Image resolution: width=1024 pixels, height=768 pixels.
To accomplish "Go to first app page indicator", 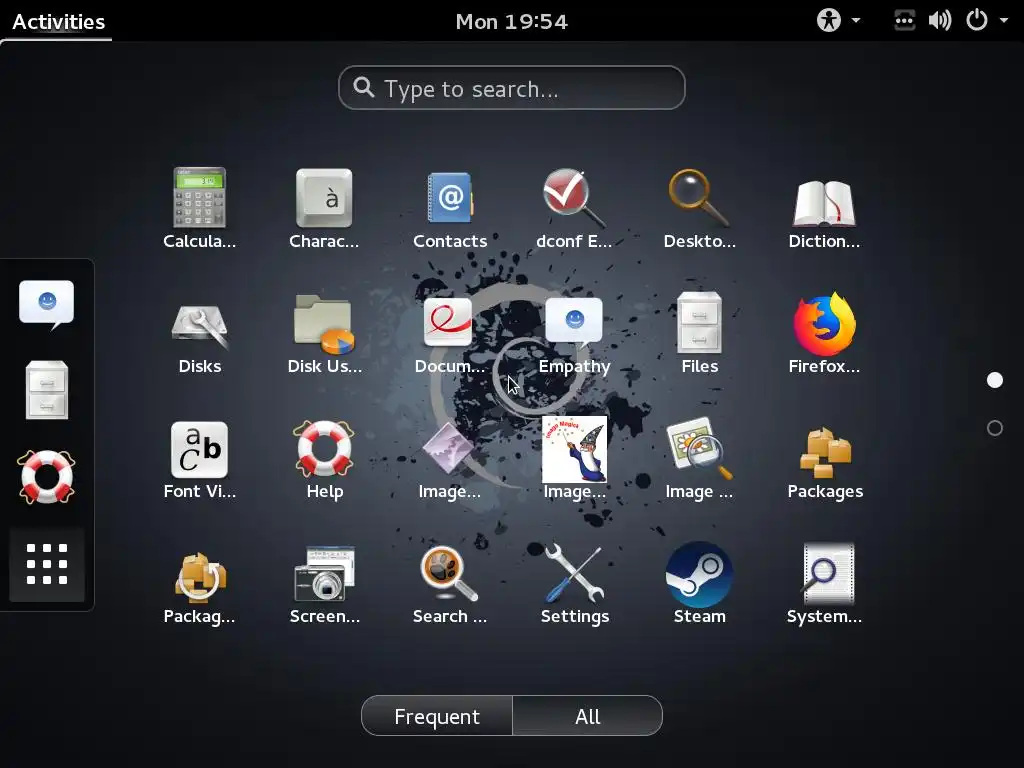I will coord(995,380).
